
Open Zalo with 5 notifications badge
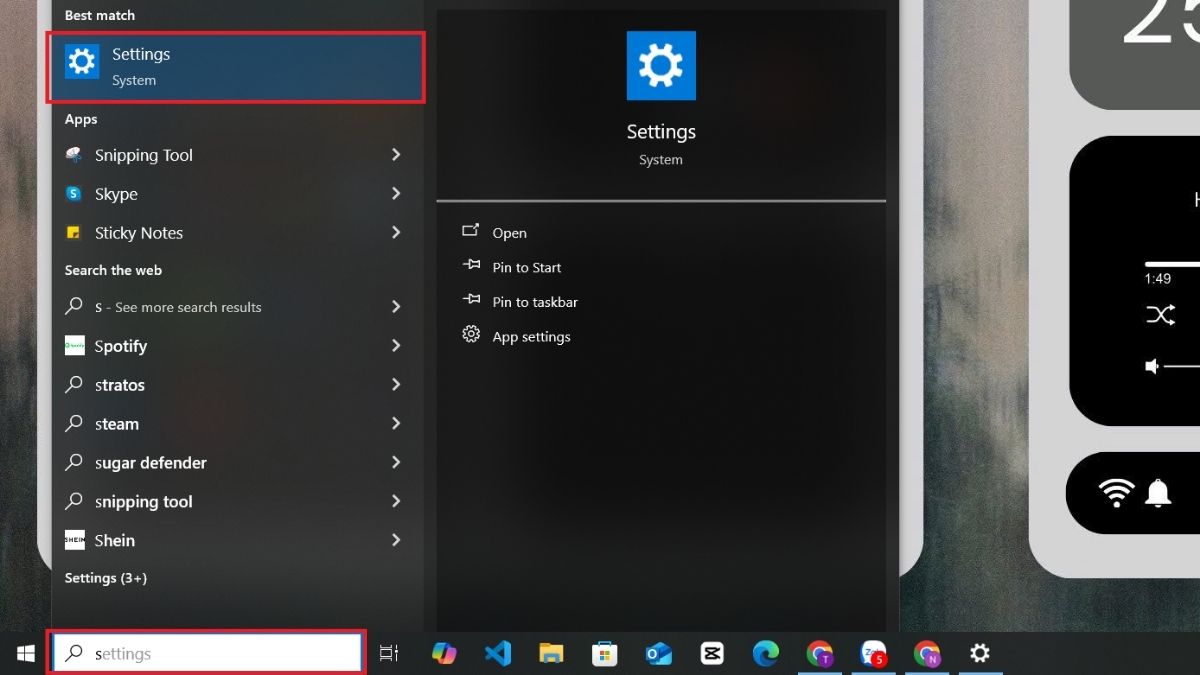click(873, 654)
